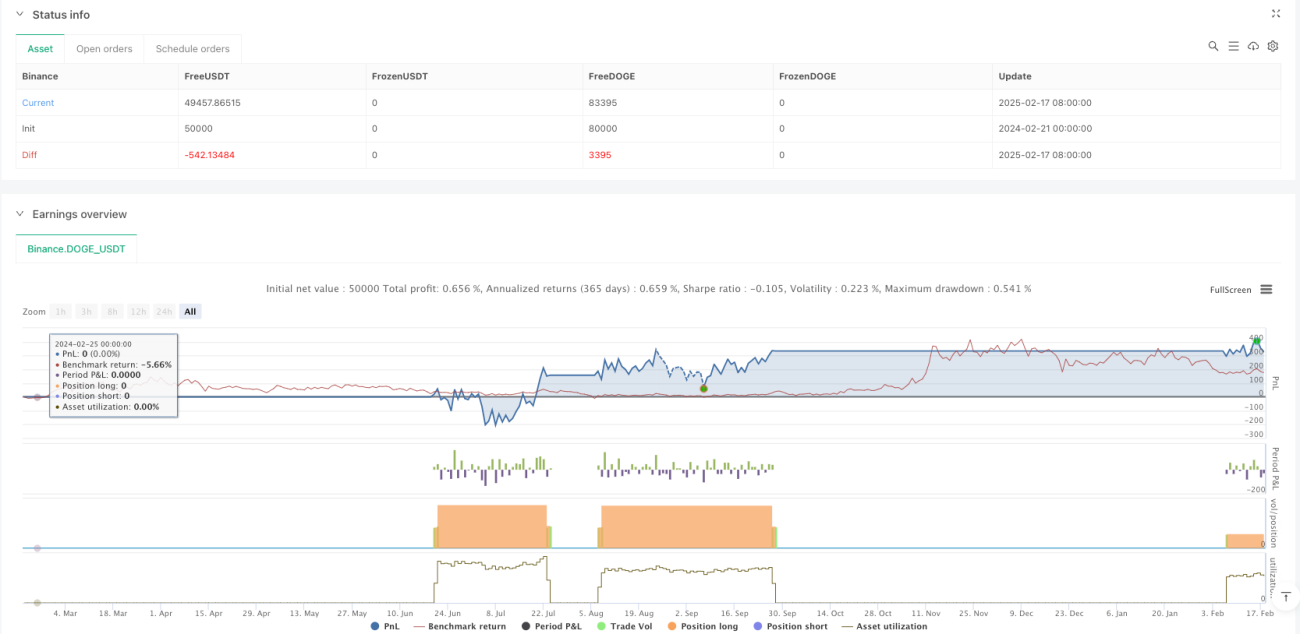The image size is (1300, 634).
Task: Select the 24h zoom option
Action: (165, 311)
